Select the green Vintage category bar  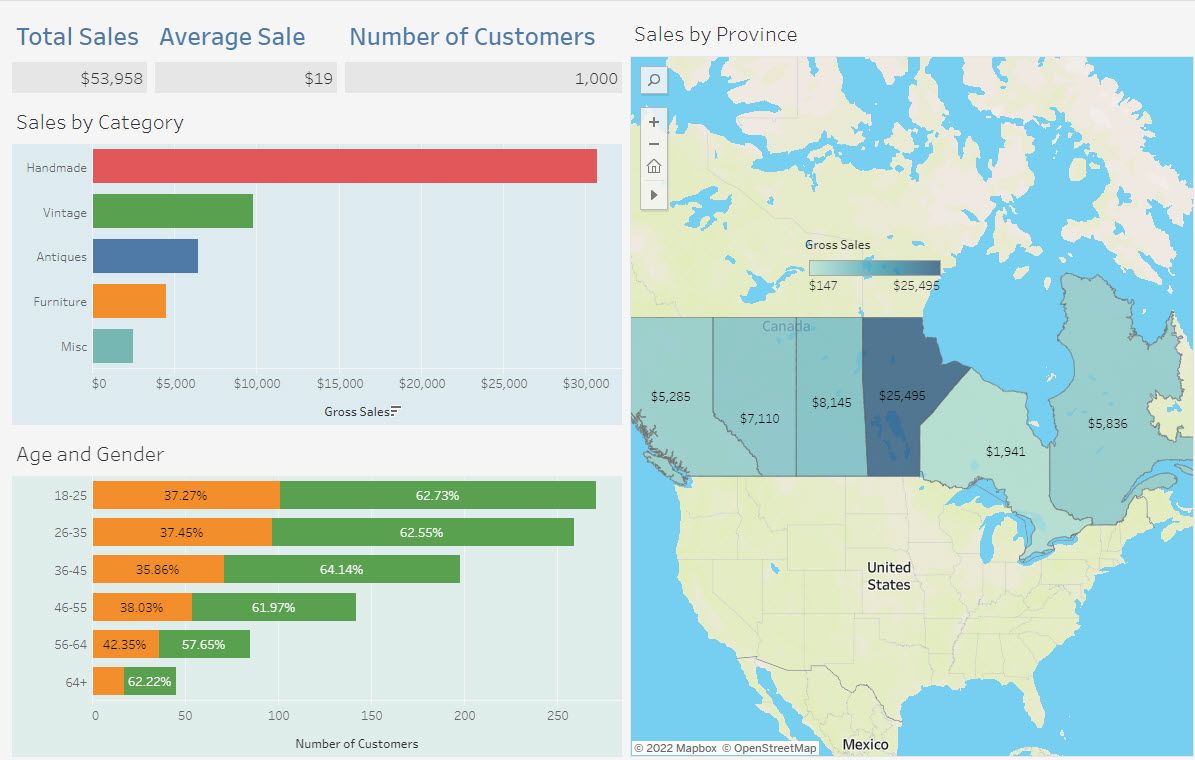pos(172,212)
